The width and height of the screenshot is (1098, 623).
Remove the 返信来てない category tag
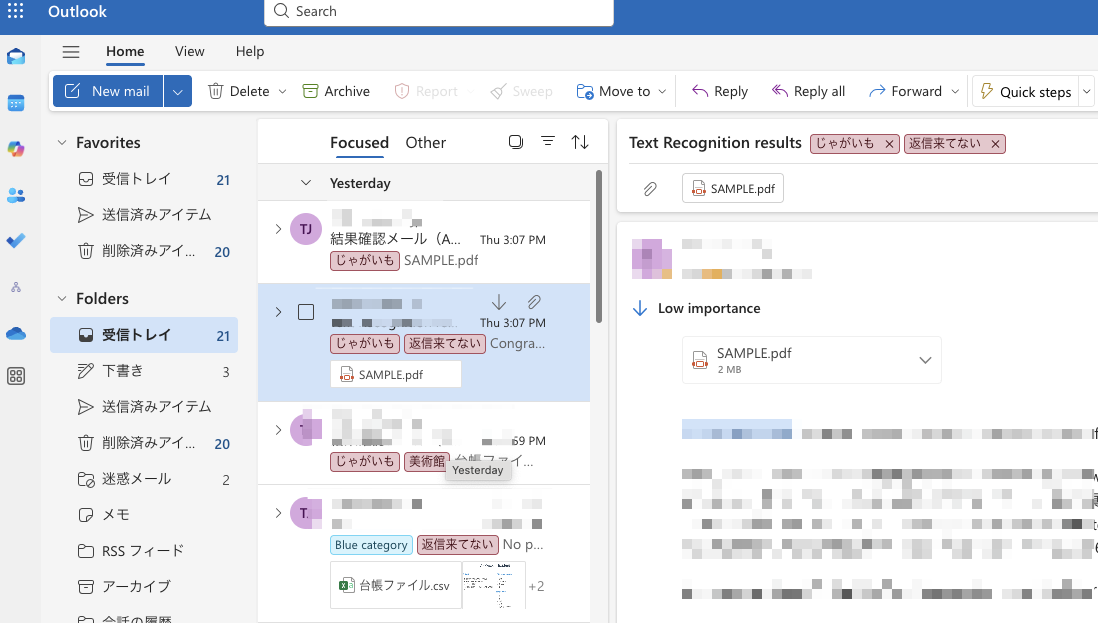(995, 144)
